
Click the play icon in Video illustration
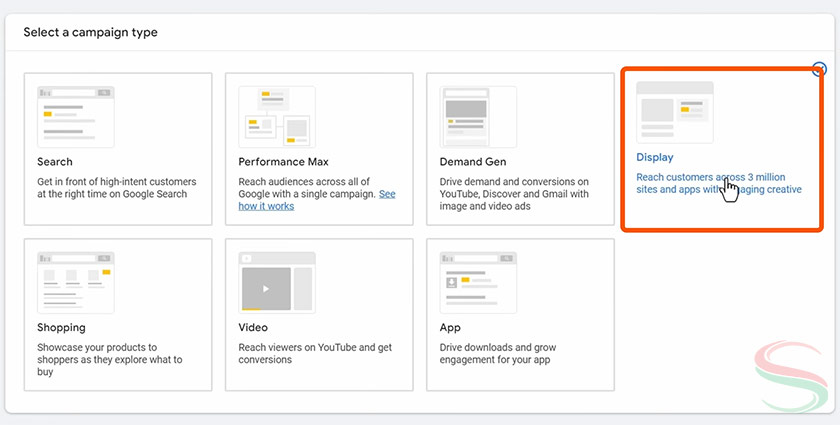click(x=265, y=288)
